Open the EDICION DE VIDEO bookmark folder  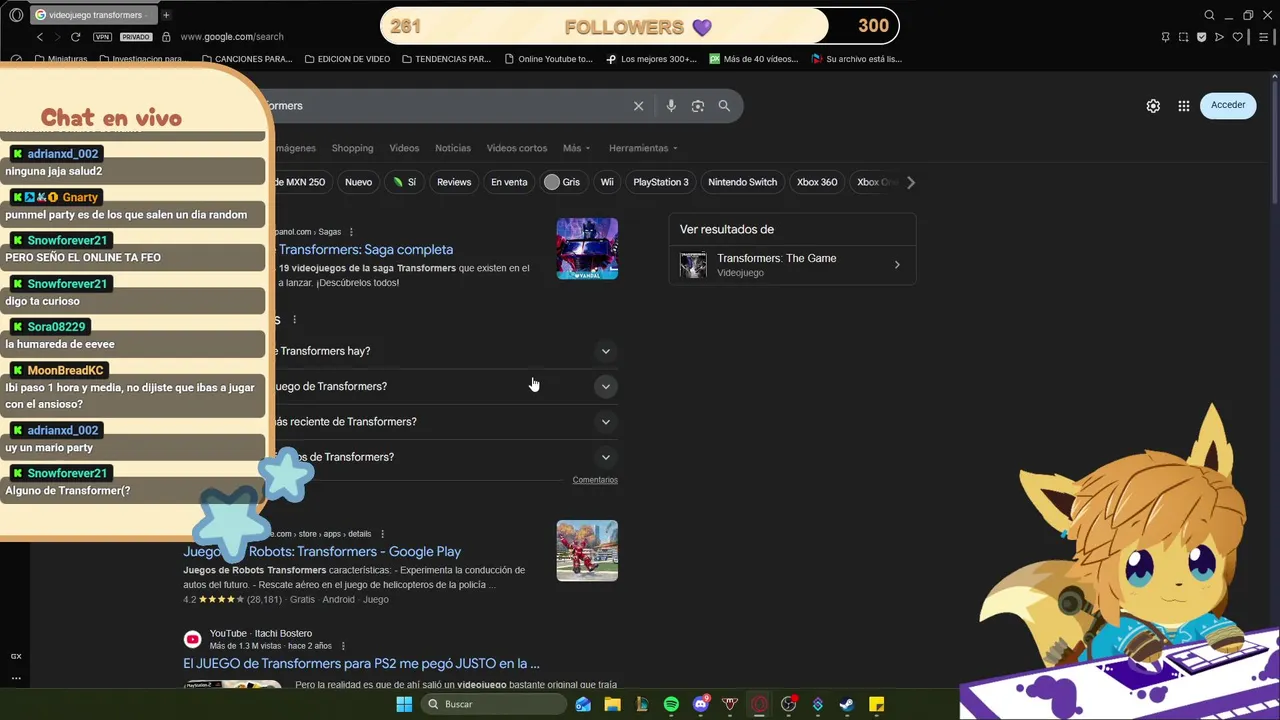point(347,59)
